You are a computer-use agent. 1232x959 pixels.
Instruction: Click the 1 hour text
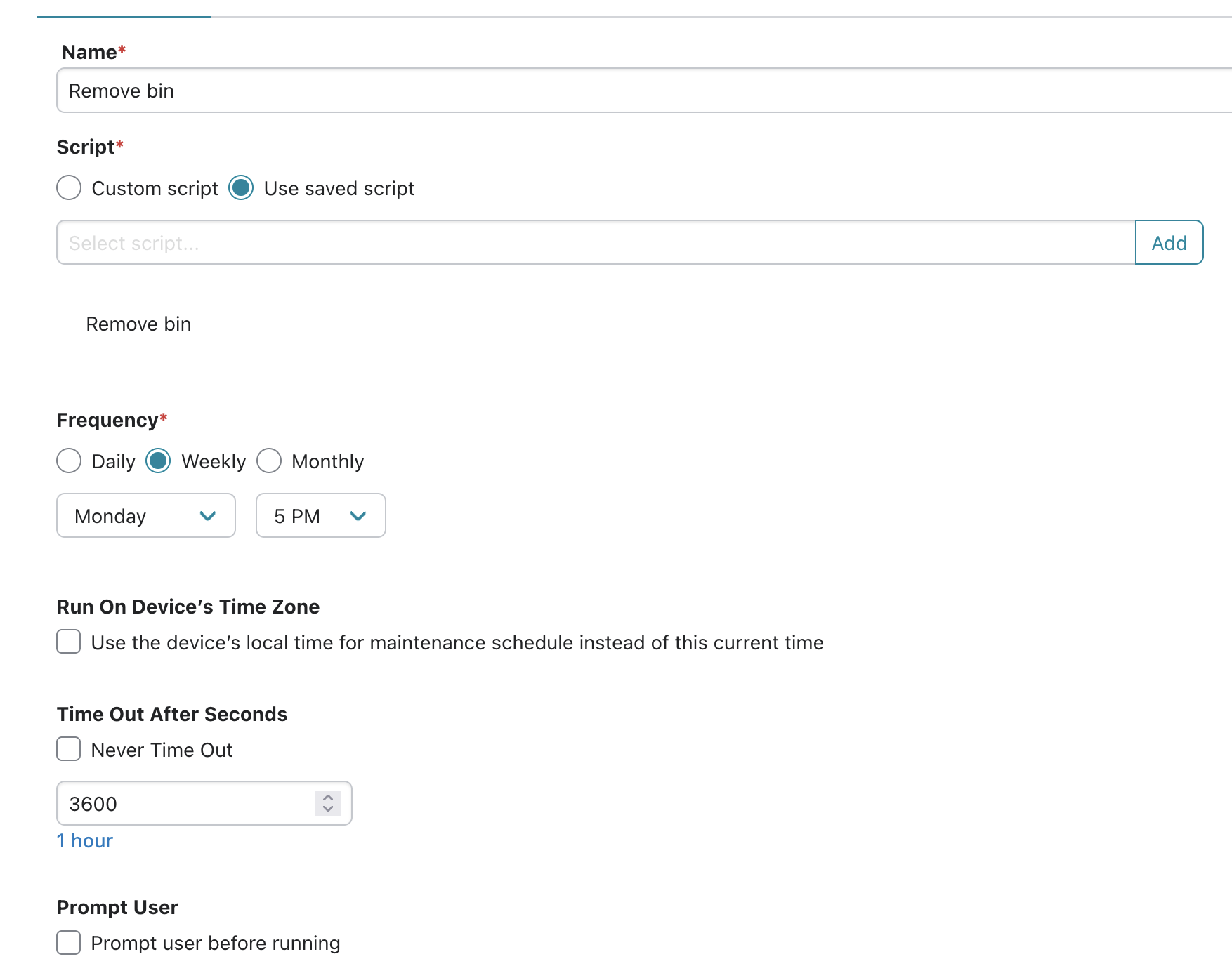[85, 840]
